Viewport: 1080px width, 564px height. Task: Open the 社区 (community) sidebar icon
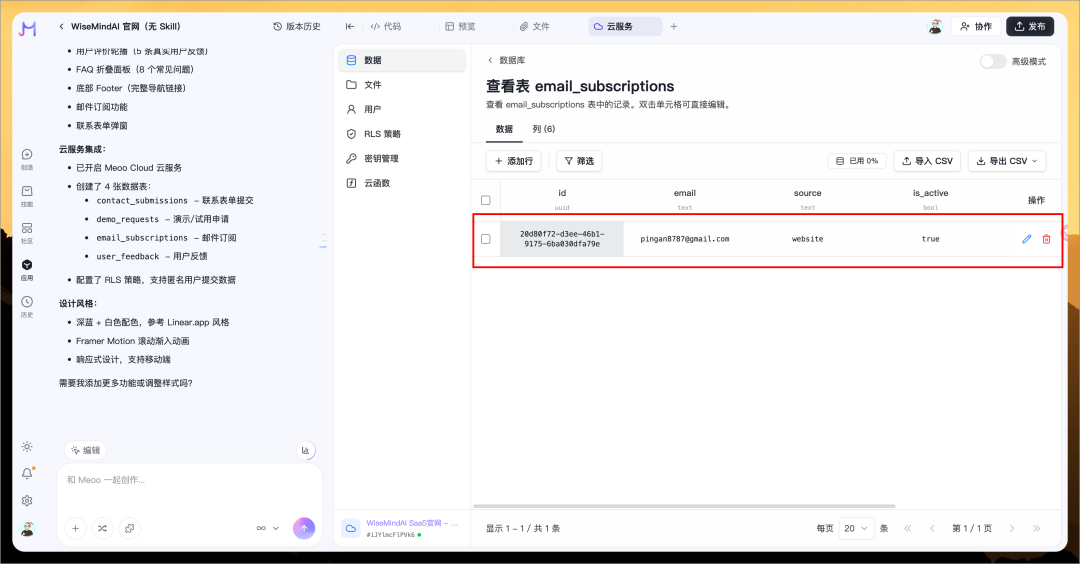point(27,233)
